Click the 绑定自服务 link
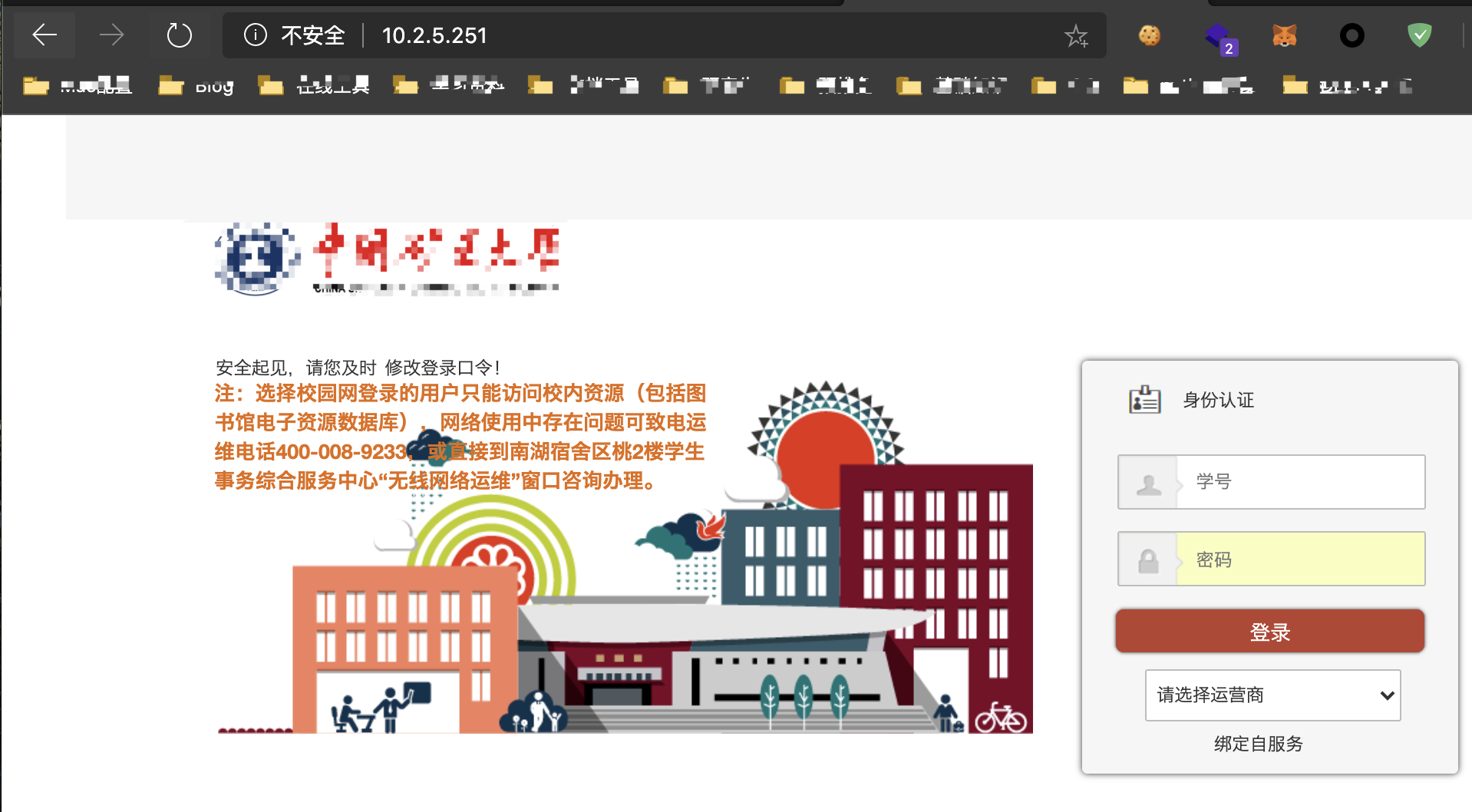Viewport: 1472px width, 812px height. point(1259,744)
